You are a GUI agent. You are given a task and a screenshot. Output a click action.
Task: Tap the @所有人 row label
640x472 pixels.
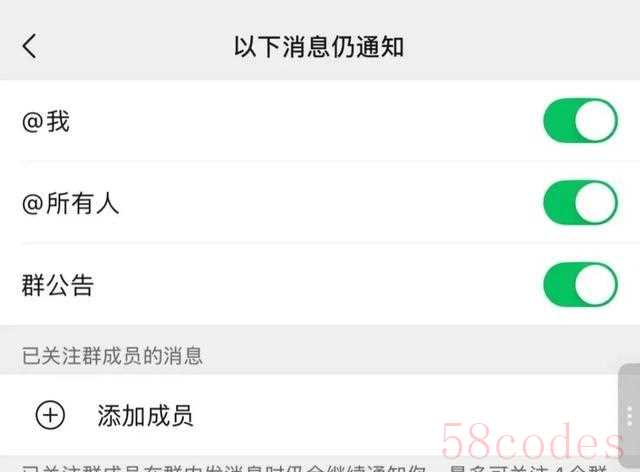[70, 203]
